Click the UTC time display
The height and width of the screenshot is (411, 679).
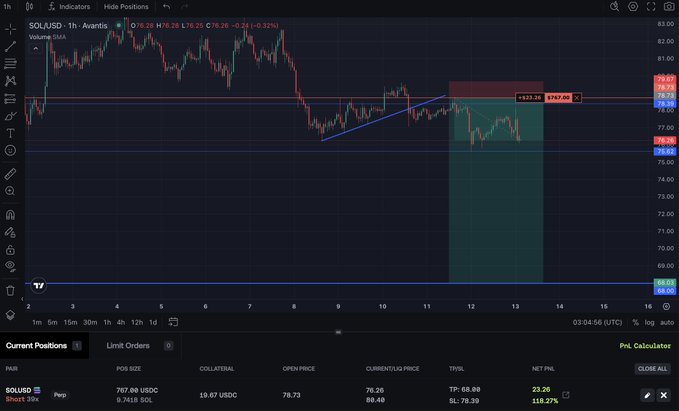(x=597, y=323)
